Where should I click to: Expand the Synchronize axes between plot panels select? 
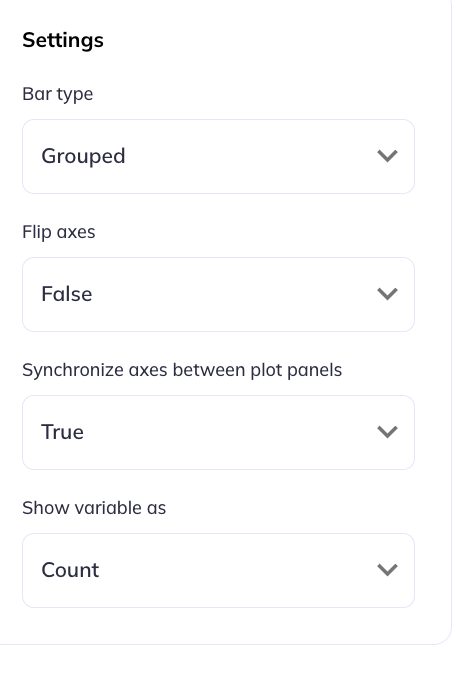pyautogui.click(x=218, y=432)
